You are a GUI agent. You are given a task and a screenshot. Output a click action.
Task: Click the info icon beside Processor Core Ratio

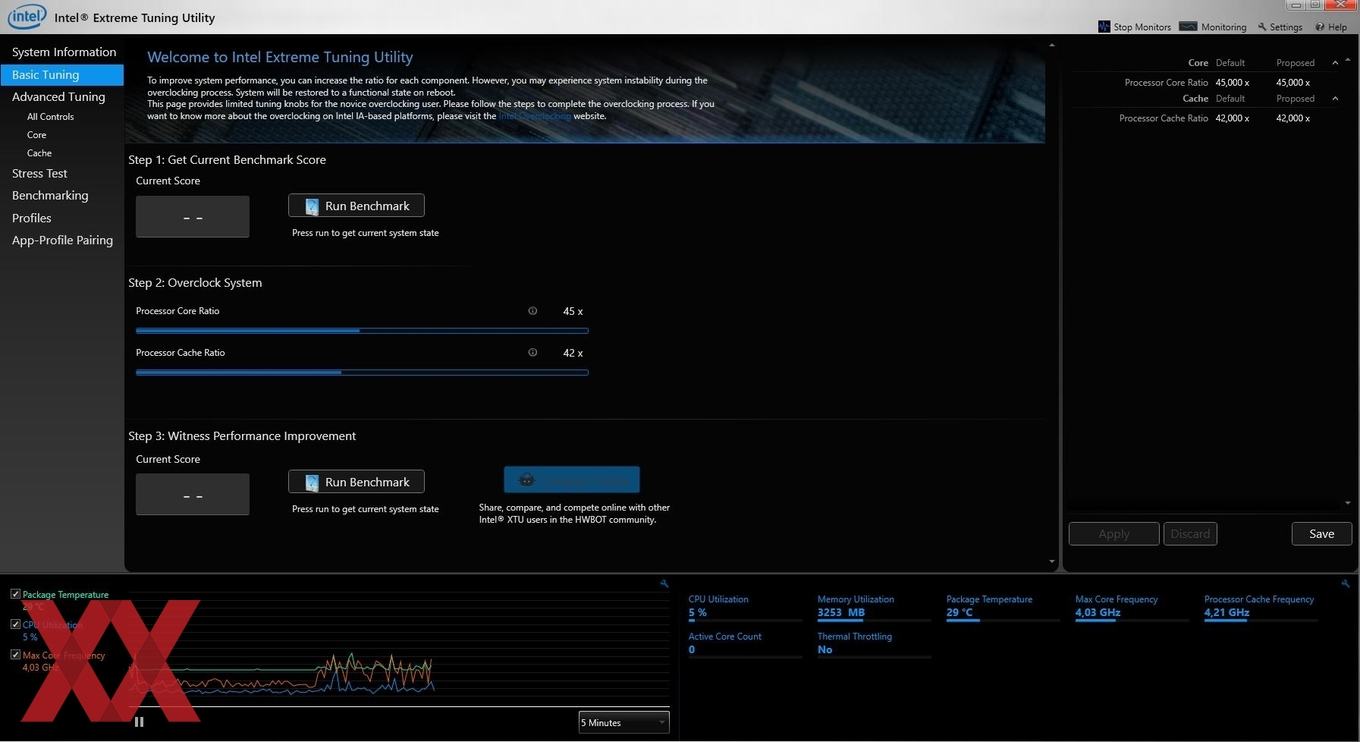[x=532, y=311]
